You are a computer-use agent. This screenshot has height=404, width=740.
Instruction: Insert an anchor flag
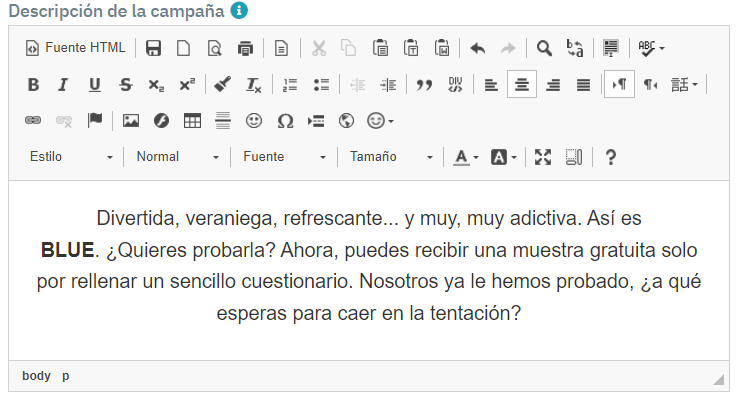pyautogui.click(x=95, y=121)
